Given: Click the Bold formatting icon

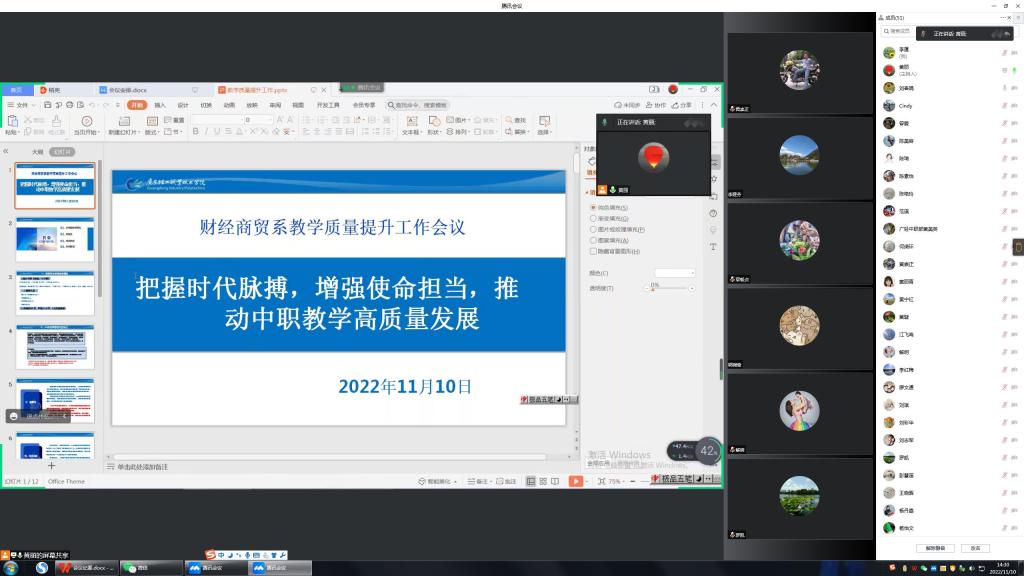Looking at the screenshot, I should [197, 131].
